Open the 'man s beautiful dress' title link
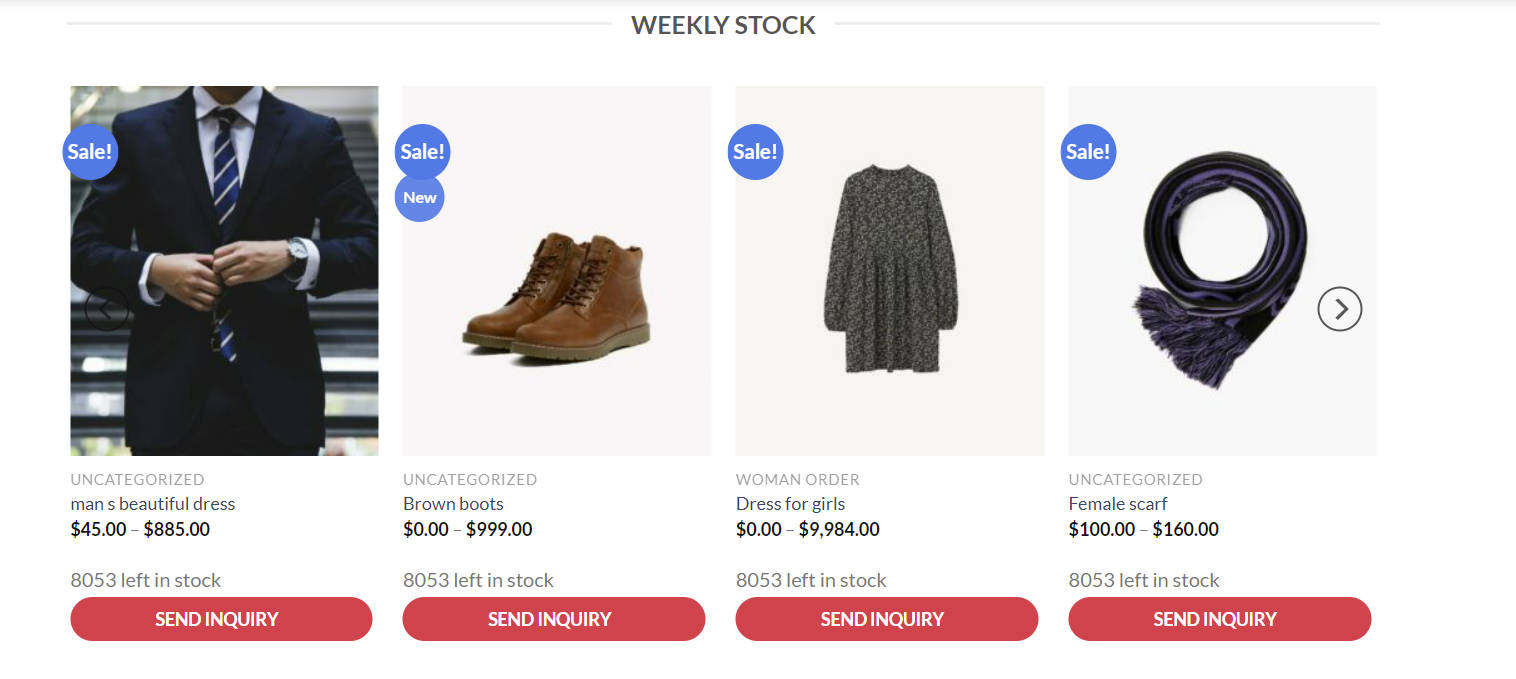The image size is (1516, 679). point(153,504)
